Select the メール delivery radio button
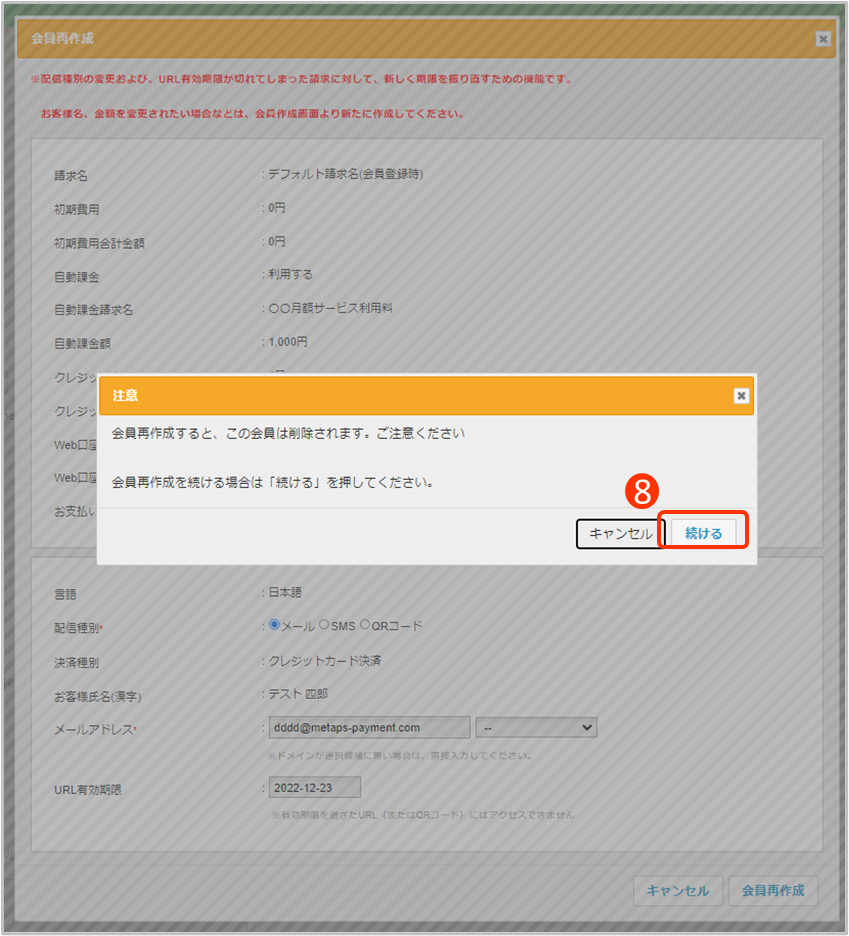849x936 pixels. (x=274, y=625)
